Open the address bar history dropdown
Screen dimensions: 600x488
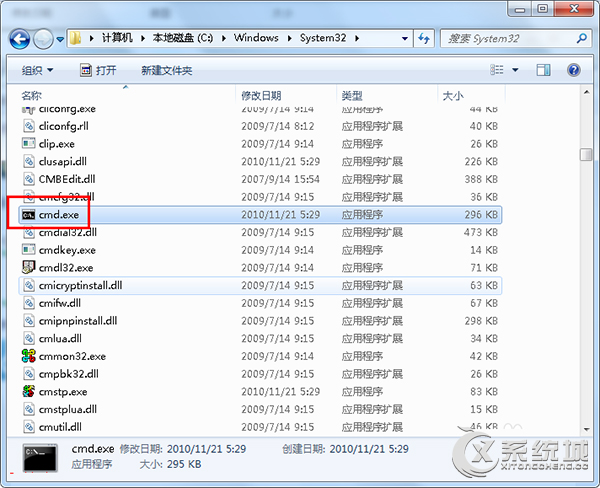(404, 38)
